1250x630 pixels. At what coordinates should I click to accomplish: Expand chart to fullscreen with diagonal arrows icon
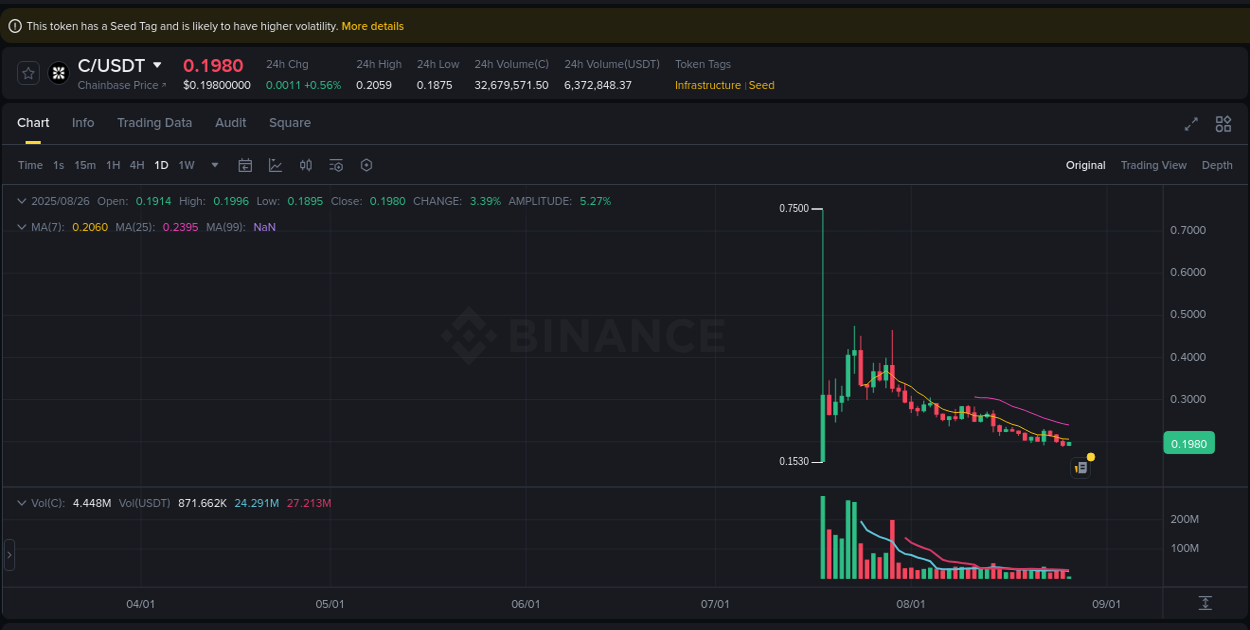click(x=1191, y=124)
